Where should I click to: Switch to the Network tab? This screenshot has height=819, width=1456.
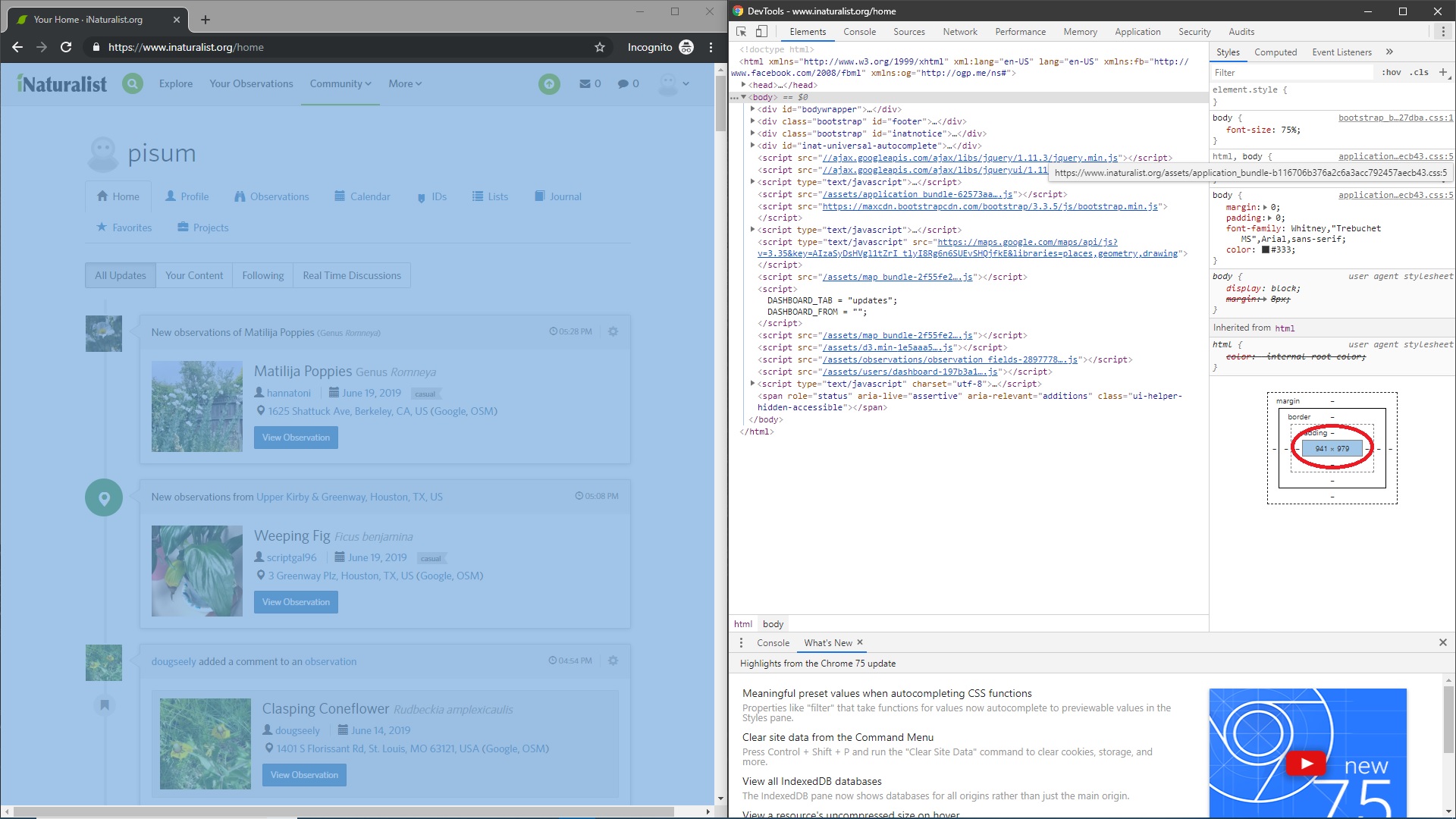pos(959,32)
